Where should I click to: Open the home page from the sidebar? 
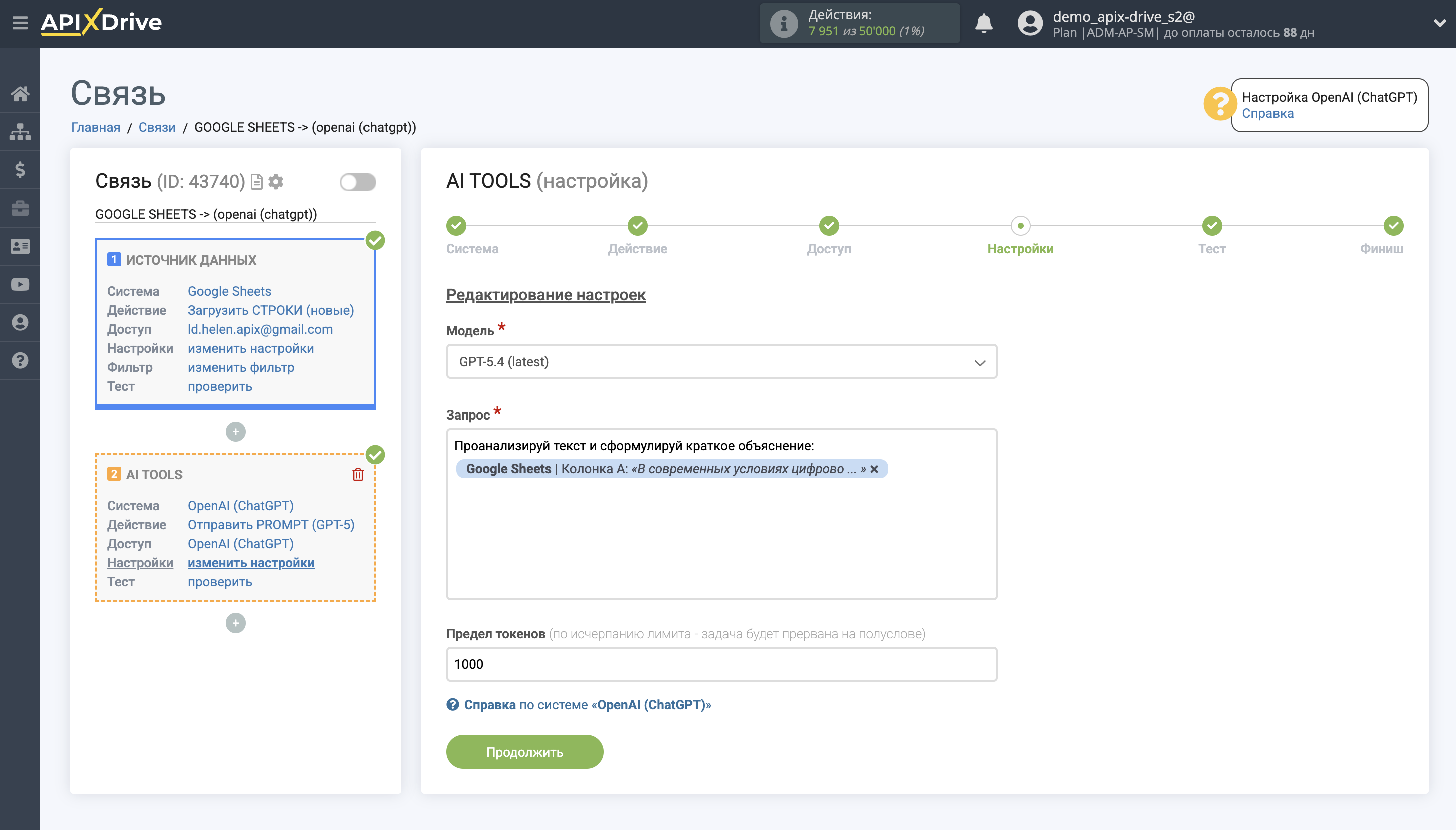tap(21, 95)
